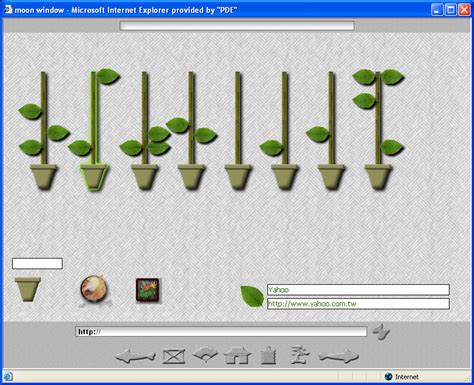The height and width of the screenshot is (385, 474).
Task: Click the IE icon in the title bar
Action: (8, 9)
